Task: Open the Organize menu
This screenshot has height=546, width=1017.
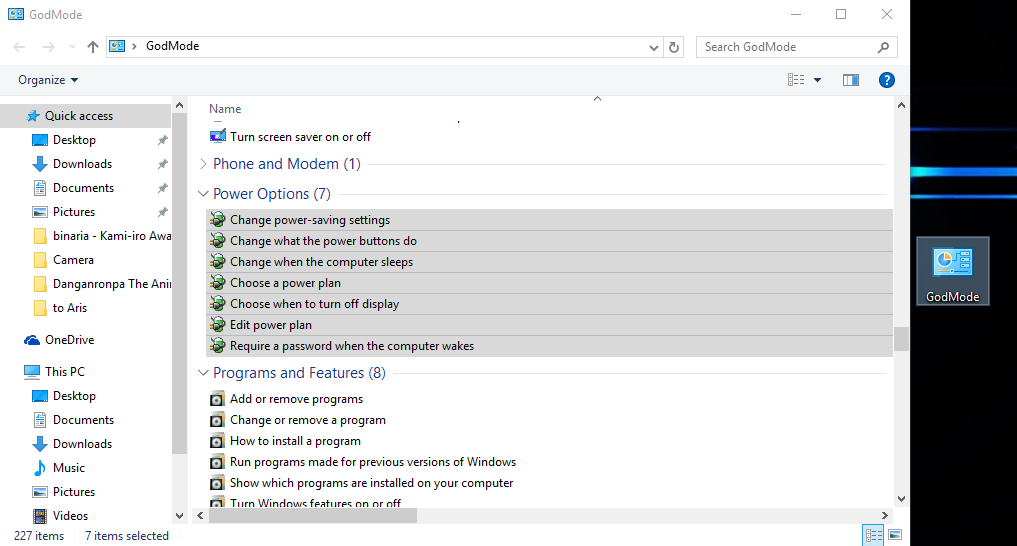Action: point(48,80)
